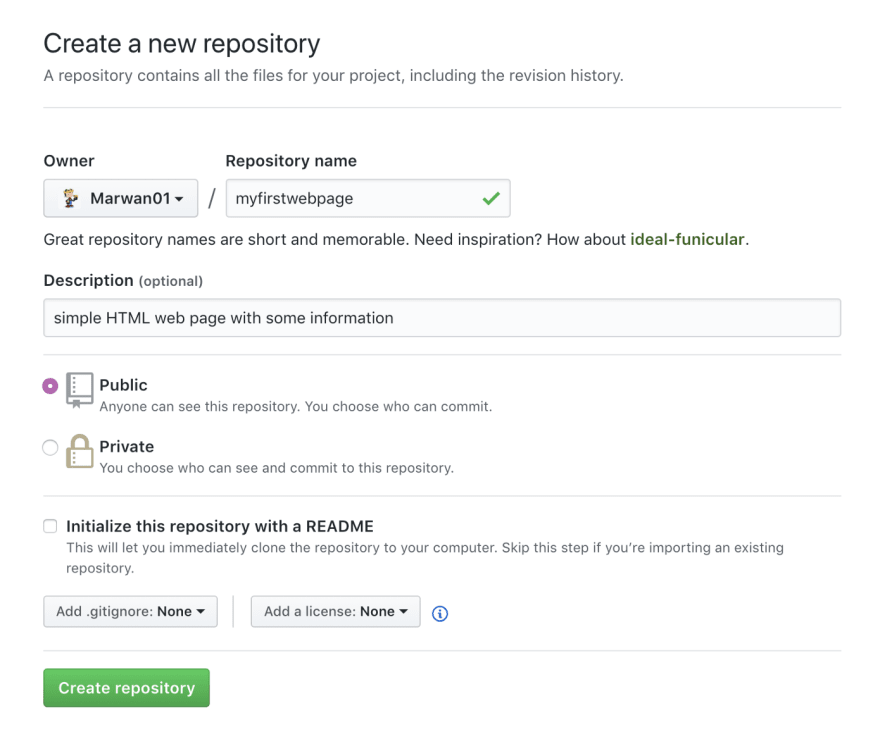This screenshot has height=739, width=880.
Task: Click the private repository lock icon
Action: click(x=79, y=451)
